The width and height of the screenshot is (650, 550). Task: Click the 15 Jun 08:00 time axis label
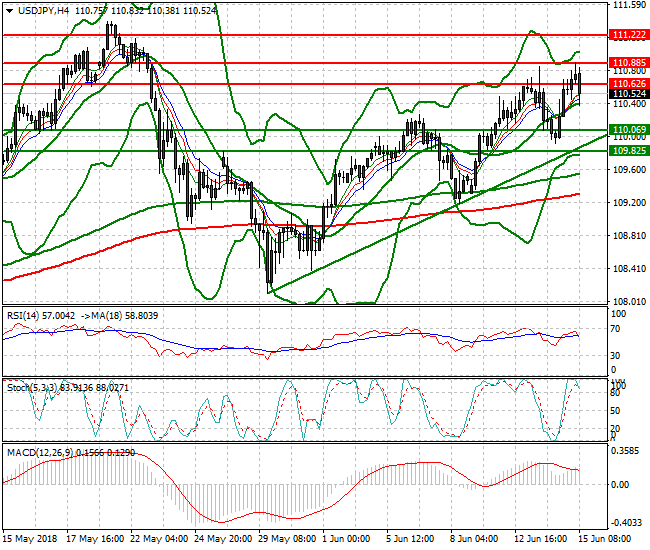tap(604, 539)
